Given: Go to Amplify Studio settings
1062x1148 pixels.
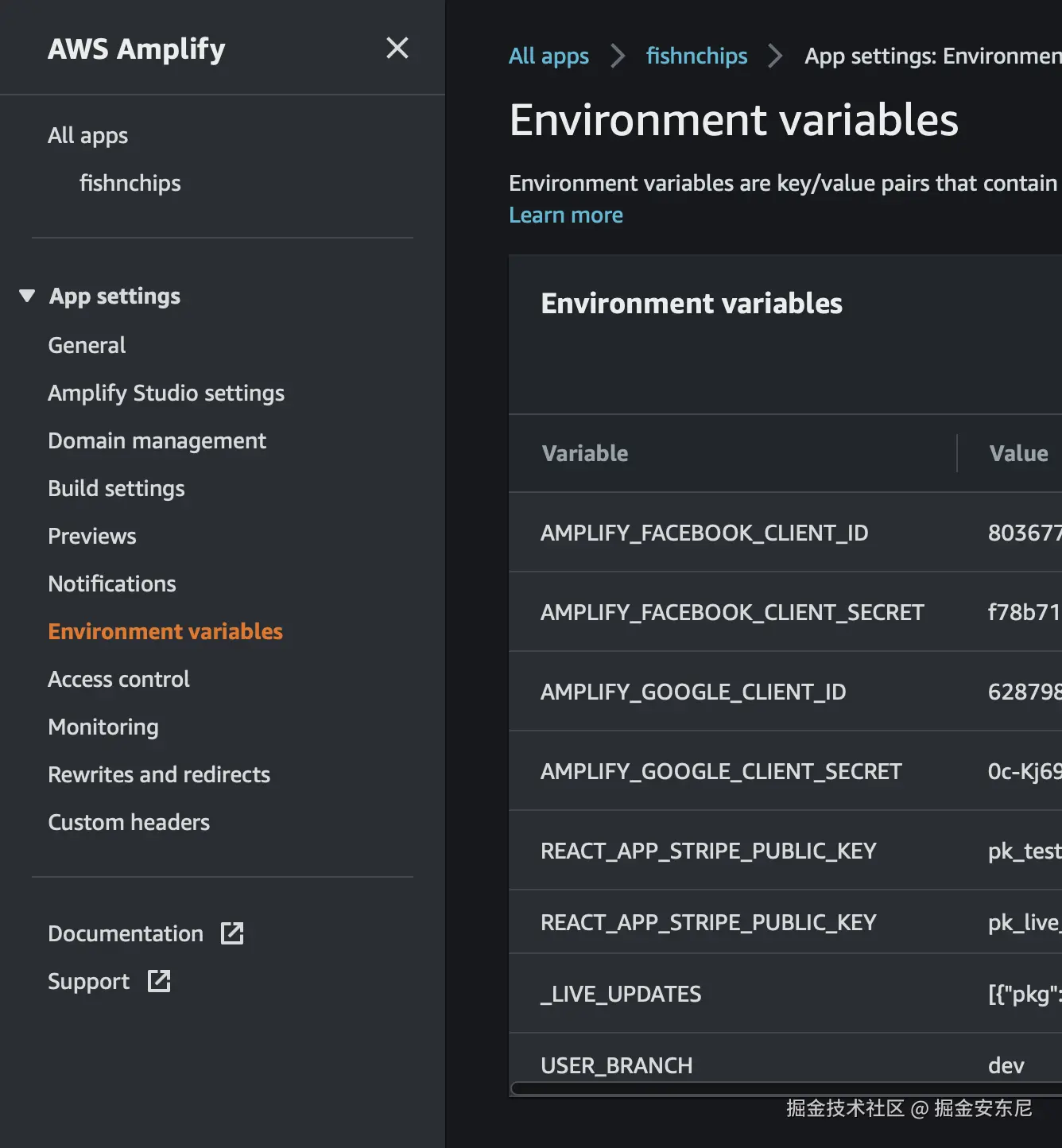Looking at the screenshot, I should point(165,393).
